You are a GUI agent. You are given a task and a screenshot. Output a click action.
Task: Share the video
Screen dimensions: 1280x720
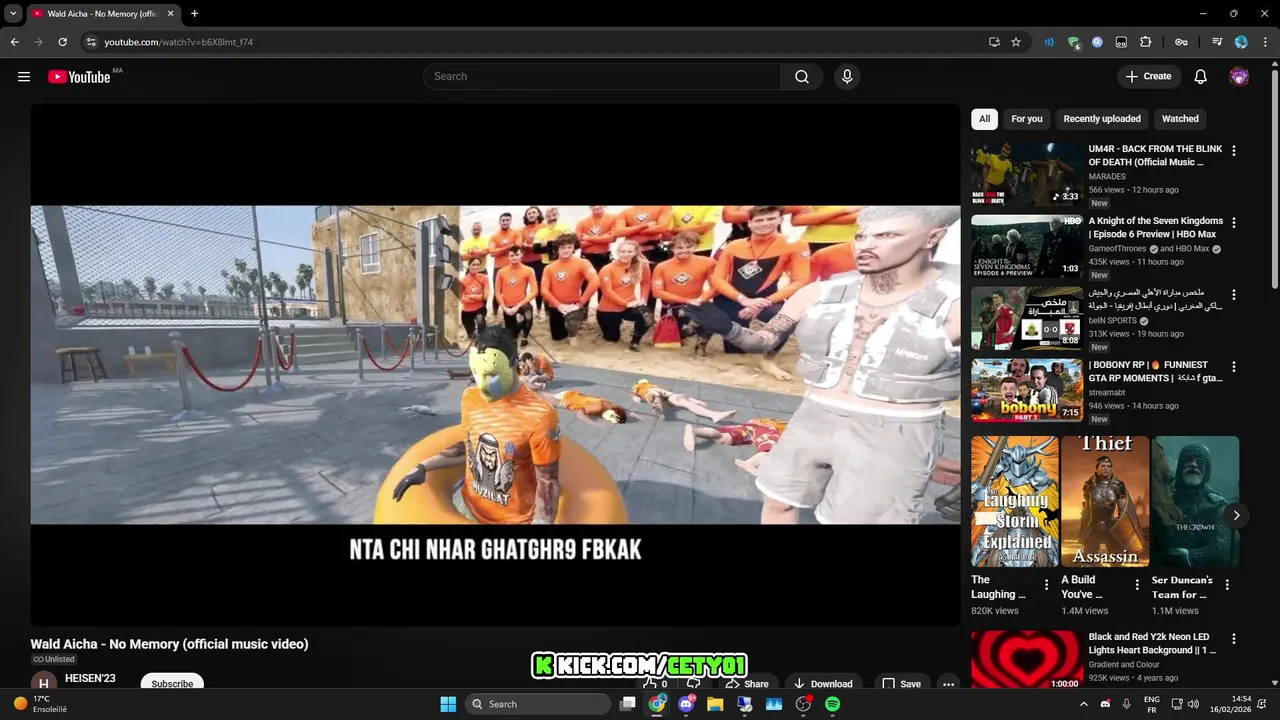click(747, 684)
